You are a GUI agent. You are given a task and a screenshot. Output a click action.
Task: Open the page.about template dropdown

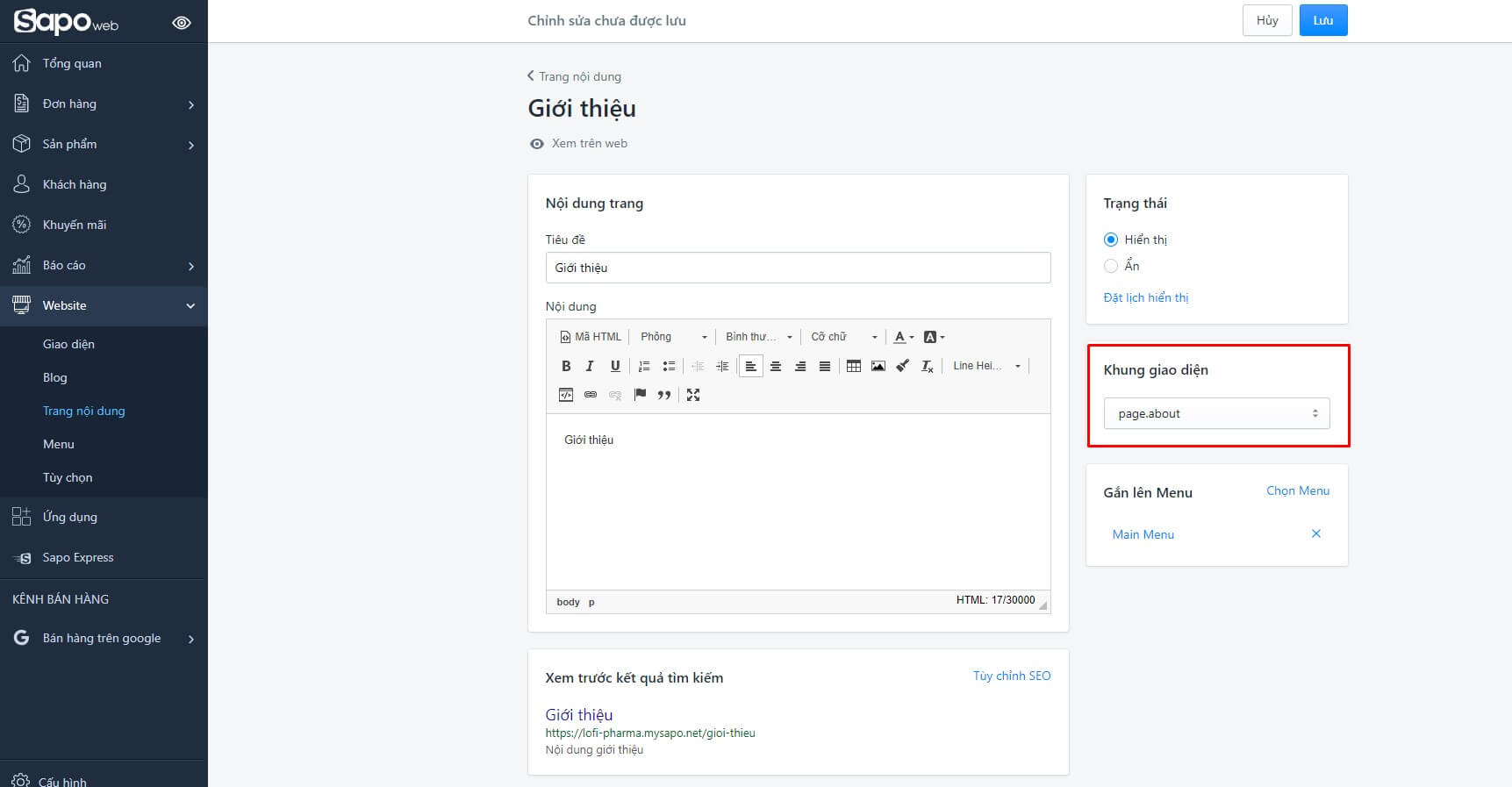tap(1216, 413)
